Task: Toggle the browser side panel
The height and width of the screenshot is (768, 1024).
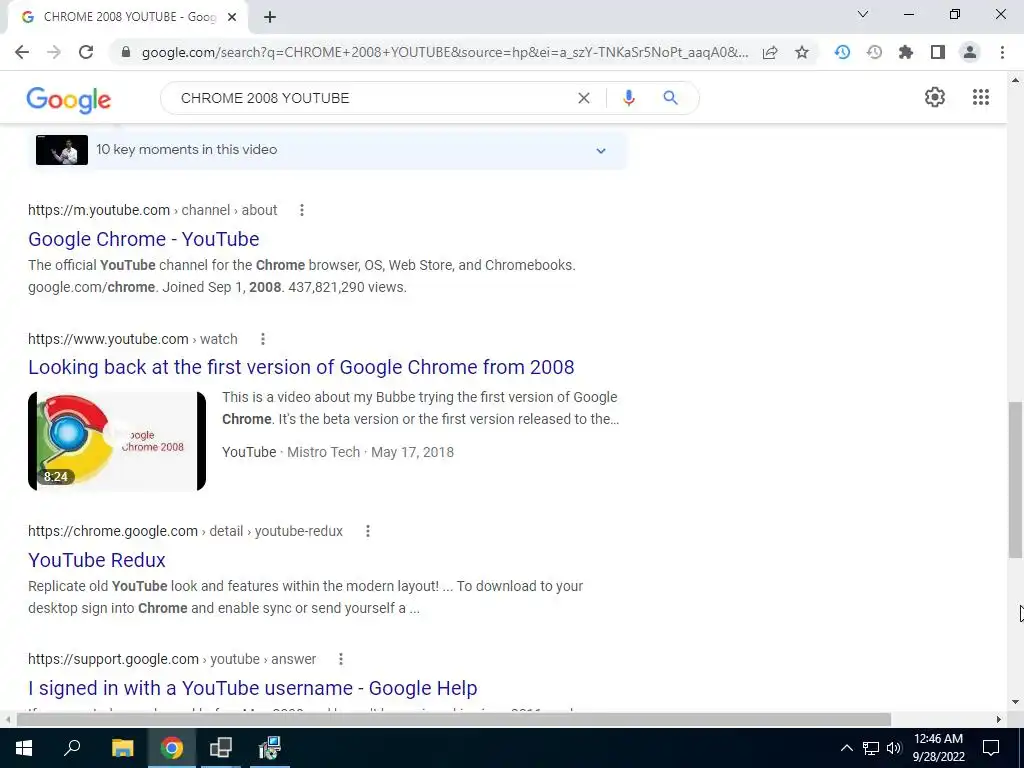Action: pyautogui.click(x=938, y=52)
